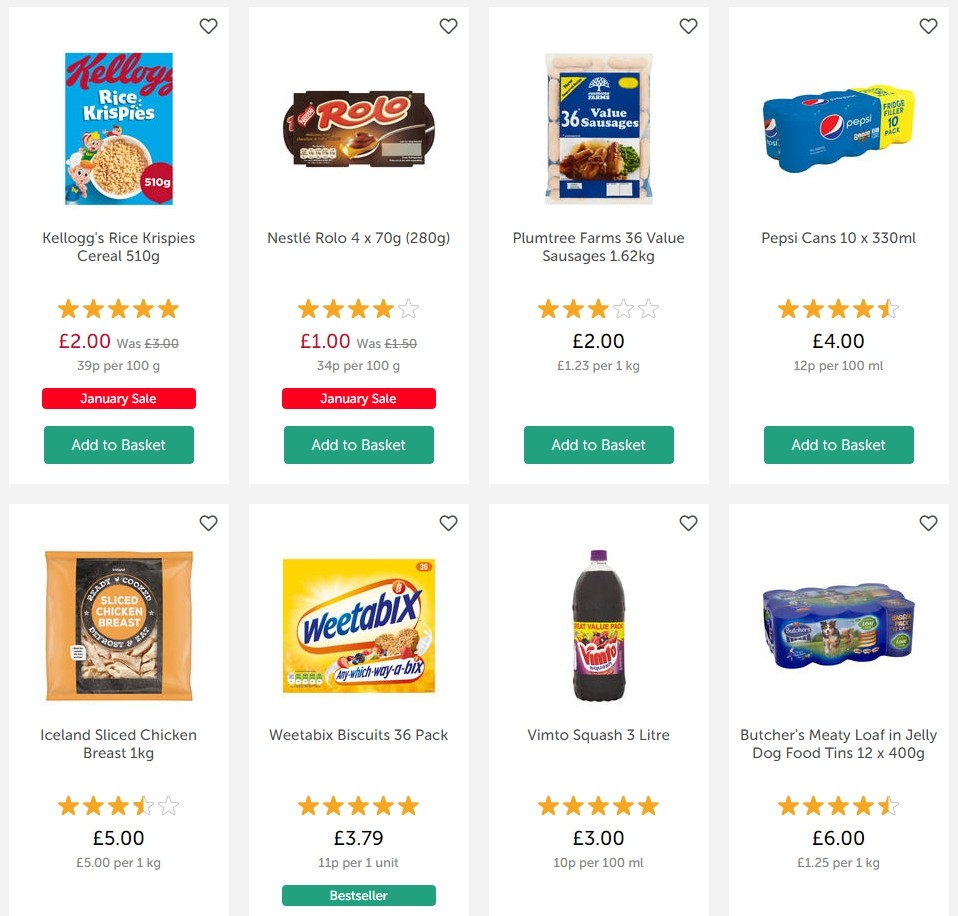Favourite the Plumtree Farms Value Sausages
Screen dimensions: 958x916
[x=688, y=26]
